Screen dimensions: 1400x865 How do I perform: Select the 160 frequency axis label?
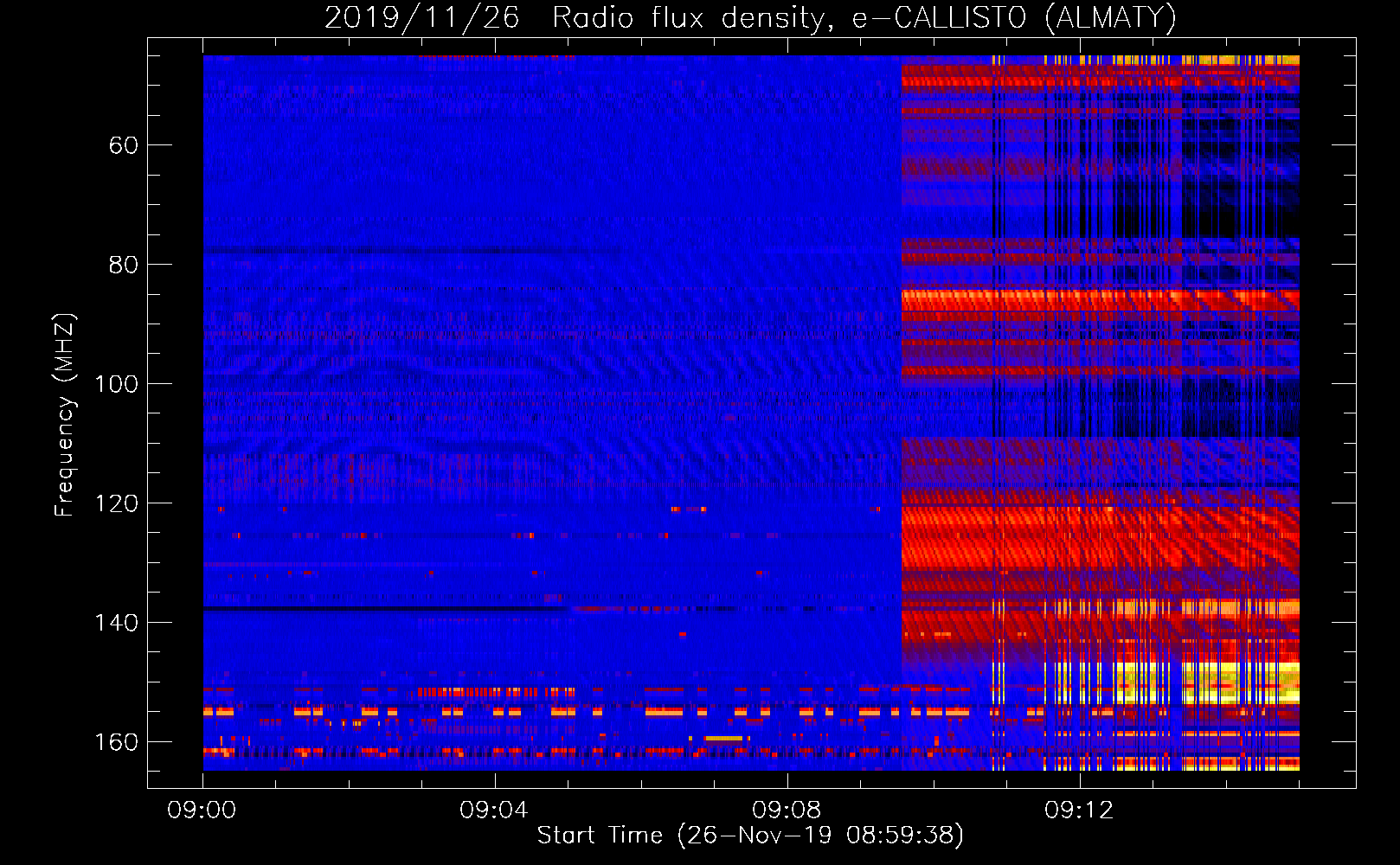[116, 742]
